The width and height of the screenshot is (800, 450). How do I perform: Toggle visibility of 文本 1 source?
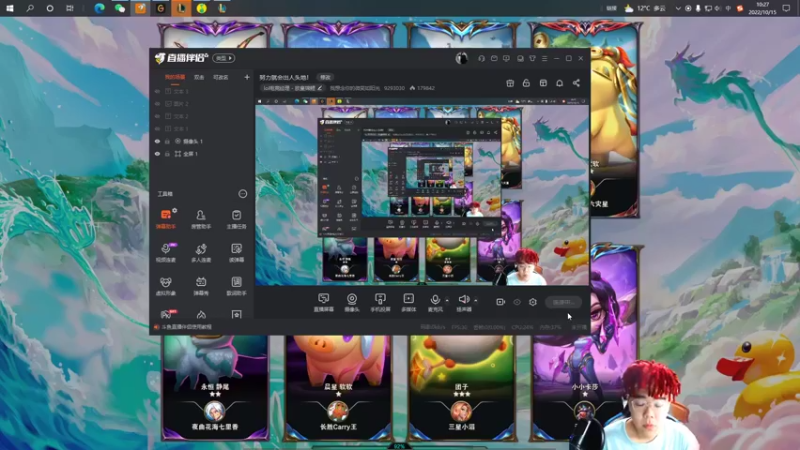[157, 129]
